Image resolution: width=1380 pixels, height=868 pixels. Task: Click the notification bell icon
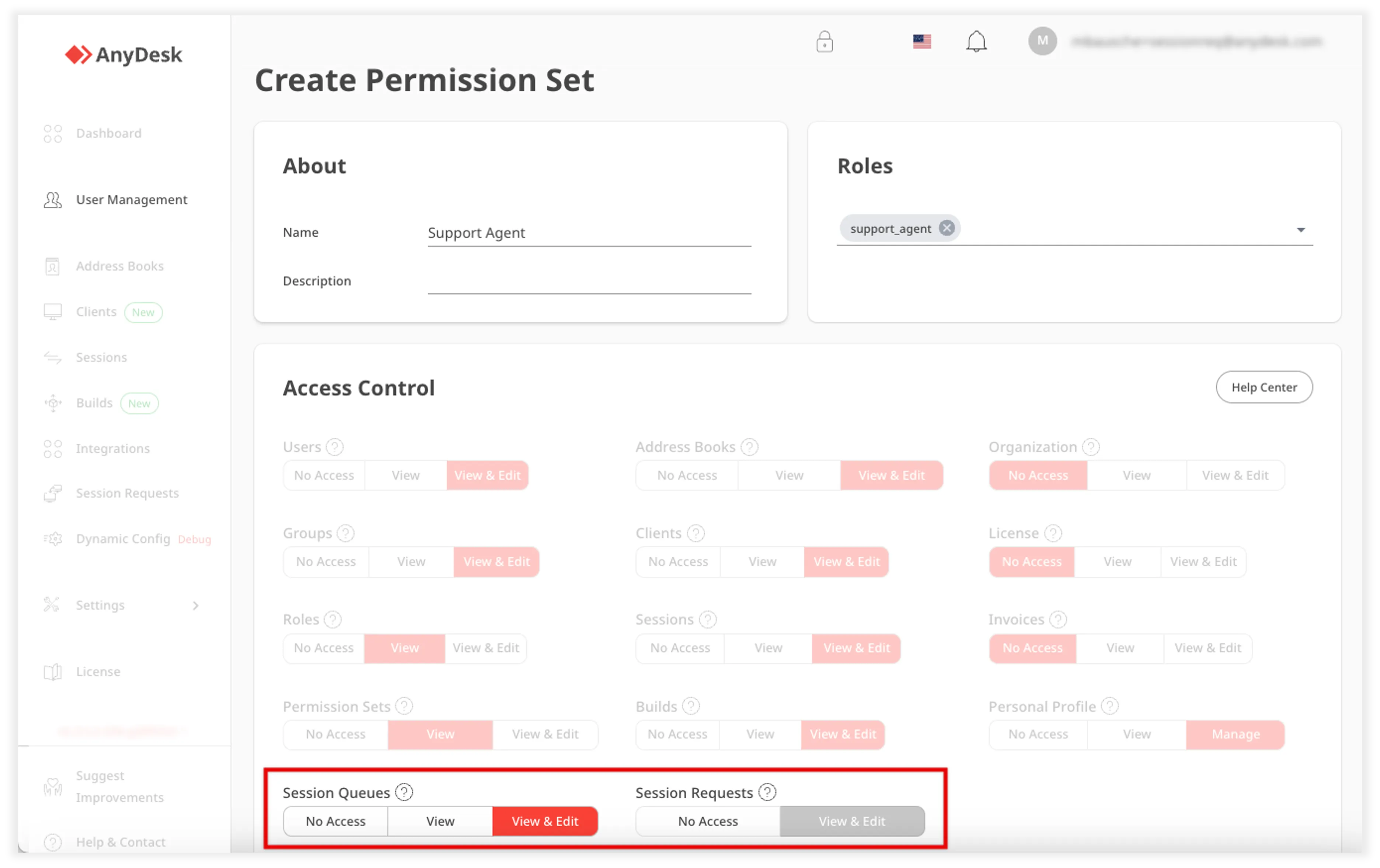tap(976, 41)
